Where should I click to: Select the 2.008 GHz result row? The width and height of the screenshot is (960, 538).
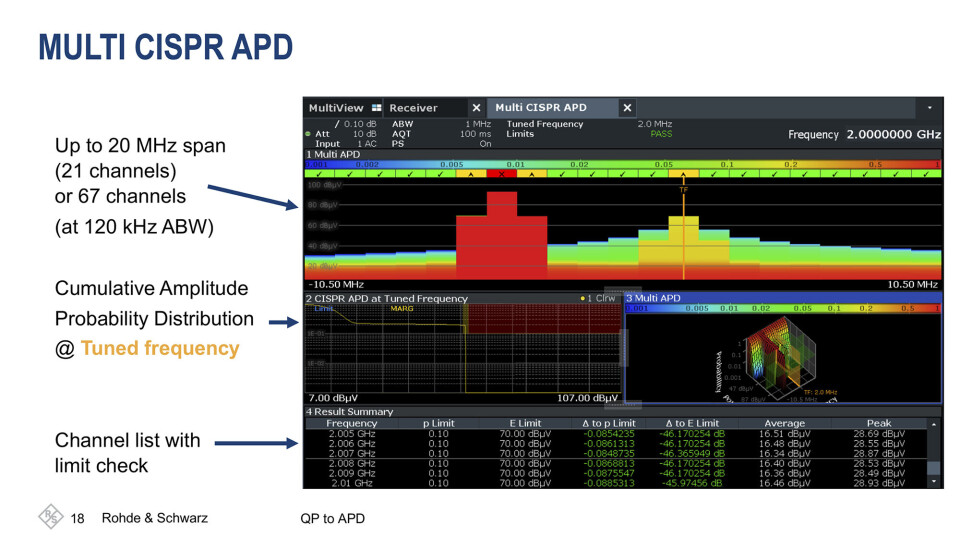pyautogui.click(x=617, y=463)
